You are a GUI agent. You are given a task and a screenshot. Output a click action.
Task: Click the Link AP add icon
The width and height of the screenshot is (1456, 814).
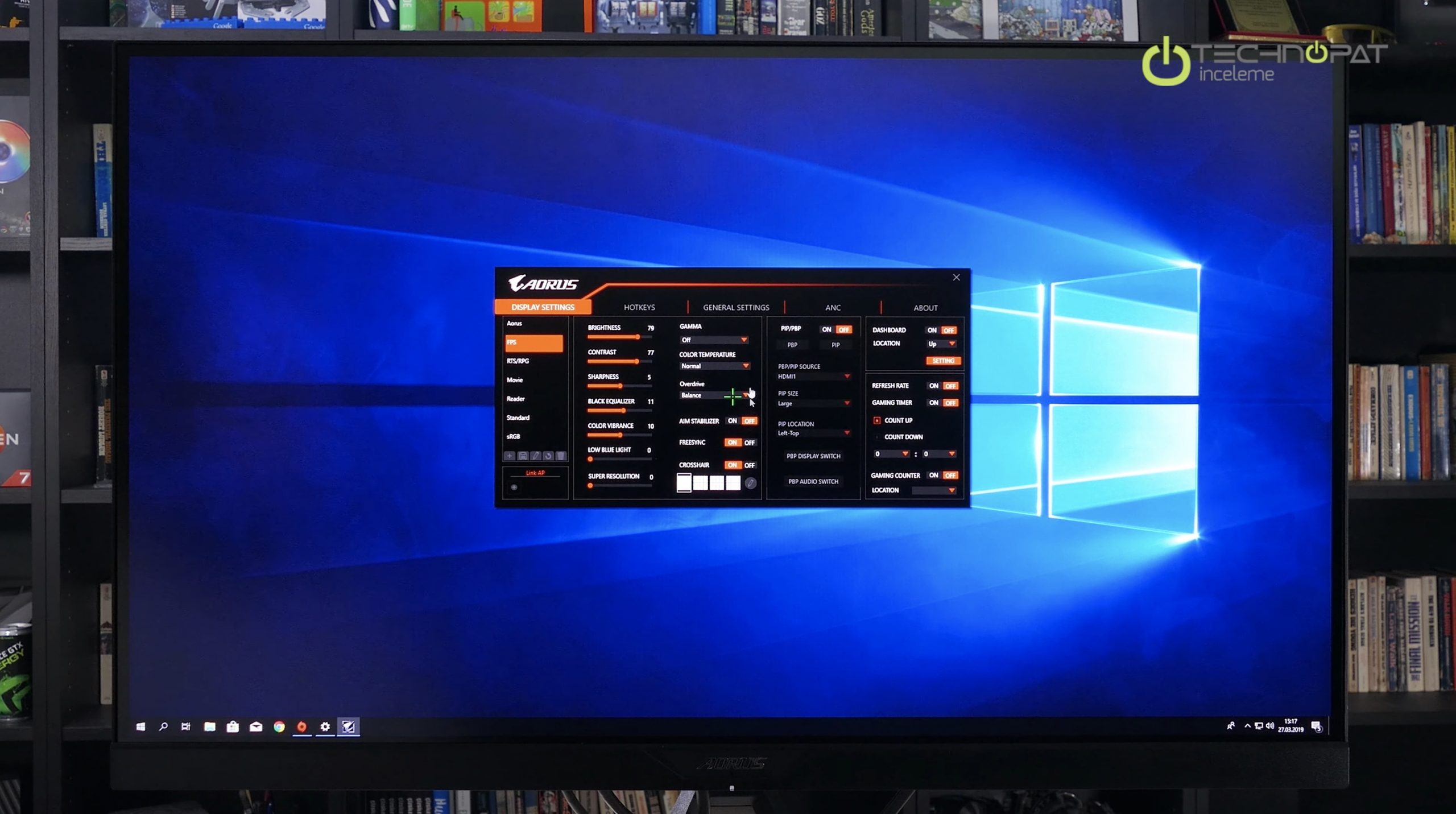tap(514, 487)
